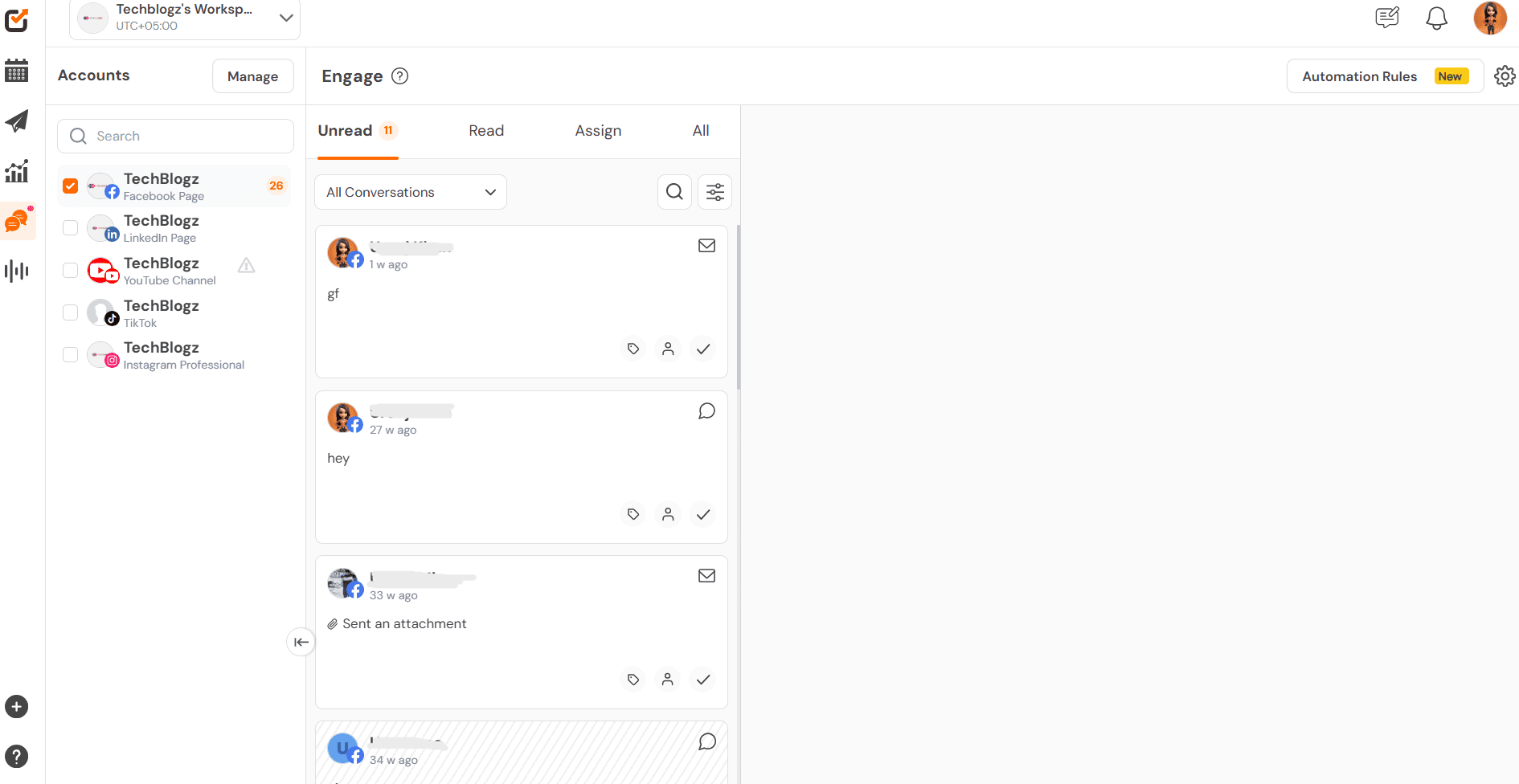Collapse the Accounts panel with the arrow

click(301, 642)
